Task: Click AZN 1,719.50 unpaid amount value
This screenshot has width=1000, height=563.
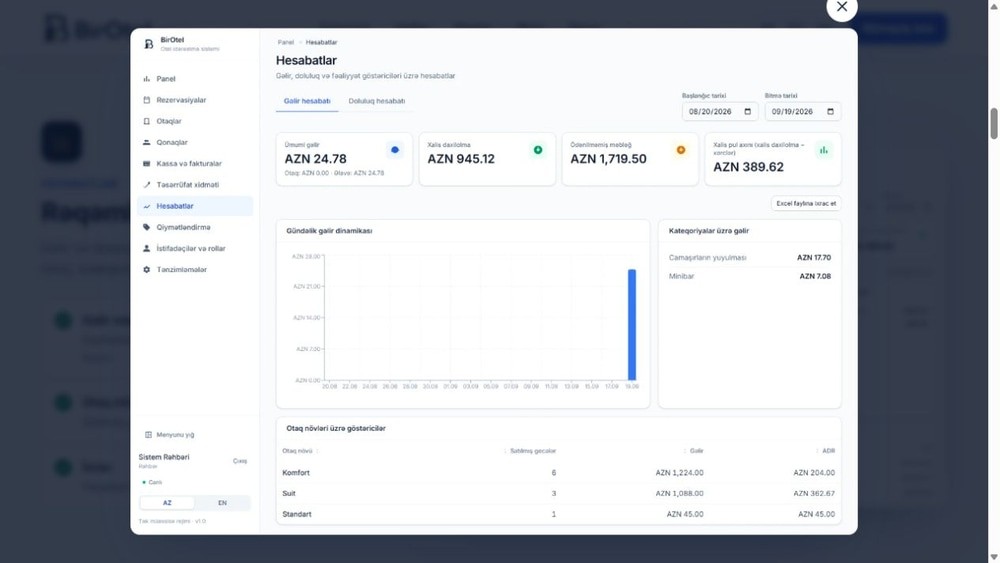Action: 608,159
